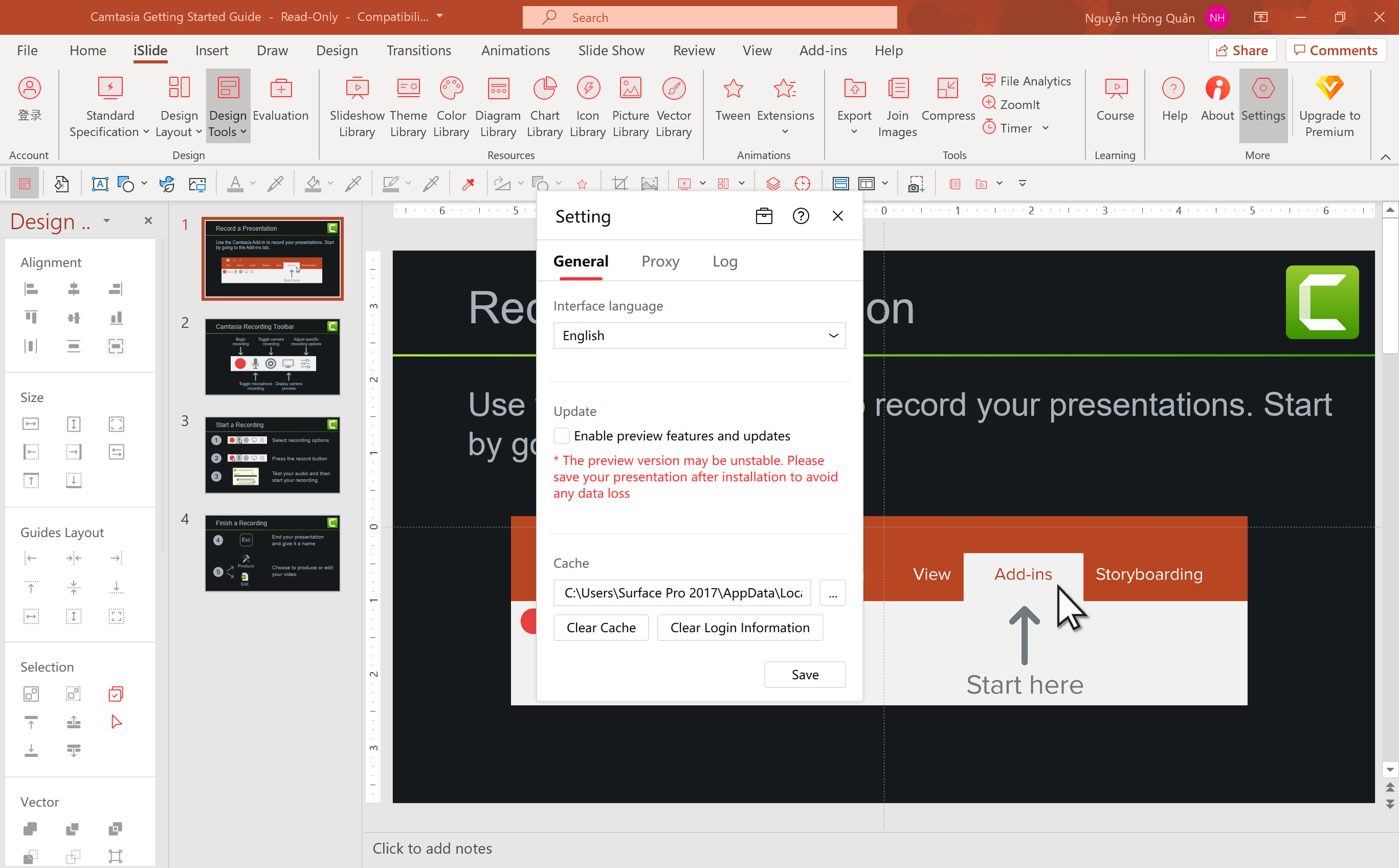Open iSlide Help
This screenshot has height=868, width=1399.
[x=1174, y=99]
